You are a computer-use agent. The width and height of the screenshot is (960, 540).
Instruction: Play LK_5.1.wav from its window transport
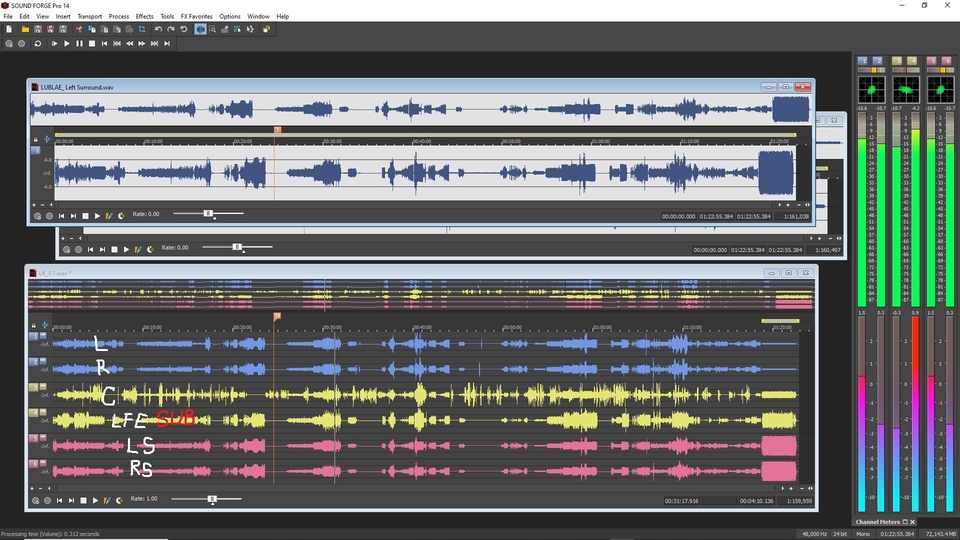[x=95, y=500]
